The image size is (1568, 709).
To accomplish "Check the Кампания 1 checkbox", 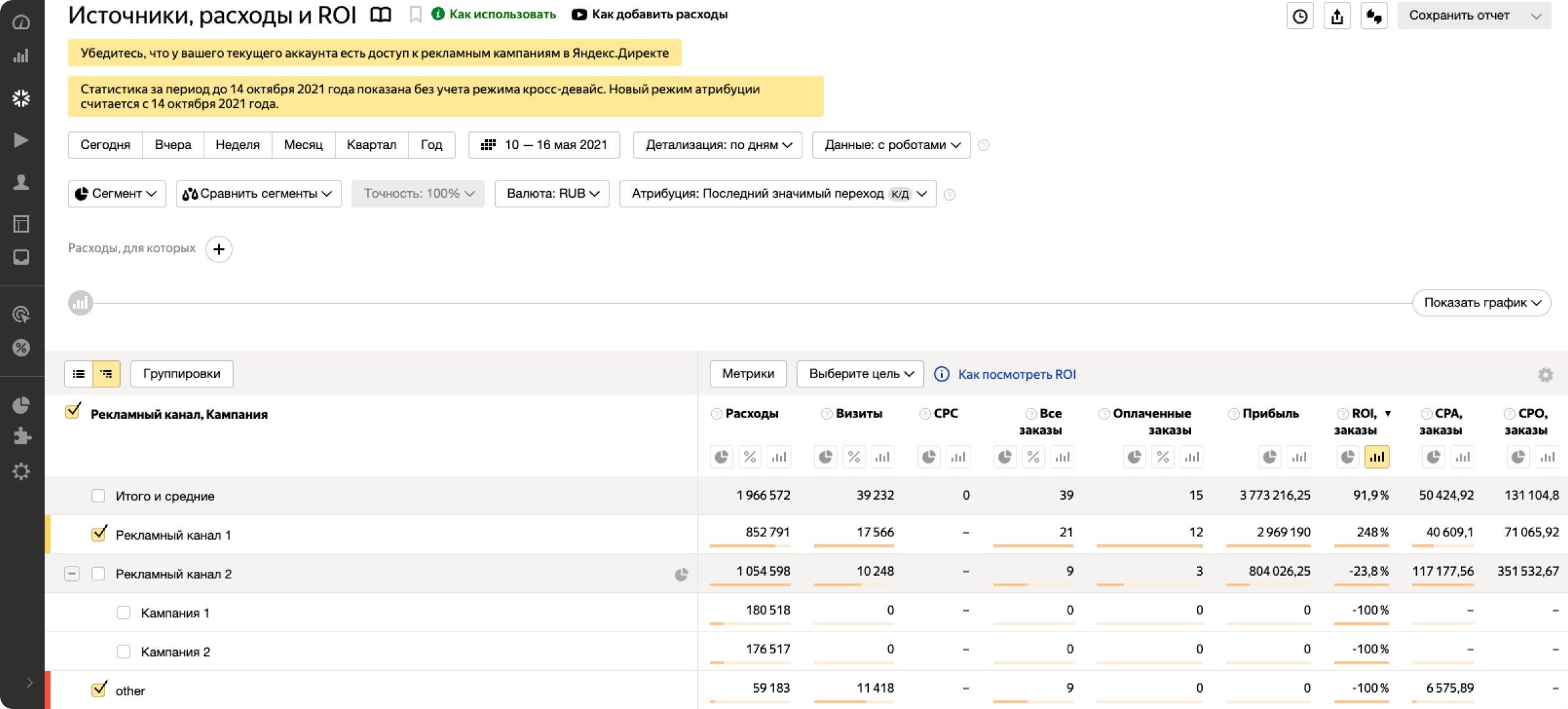I will pos(123,612).
